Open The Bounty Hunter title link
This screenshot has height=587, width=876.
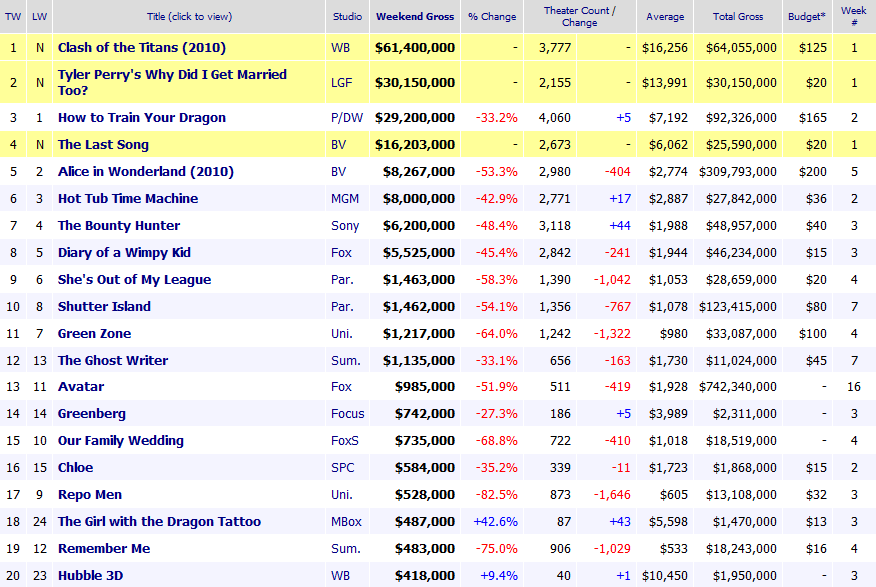click(119, 226)
